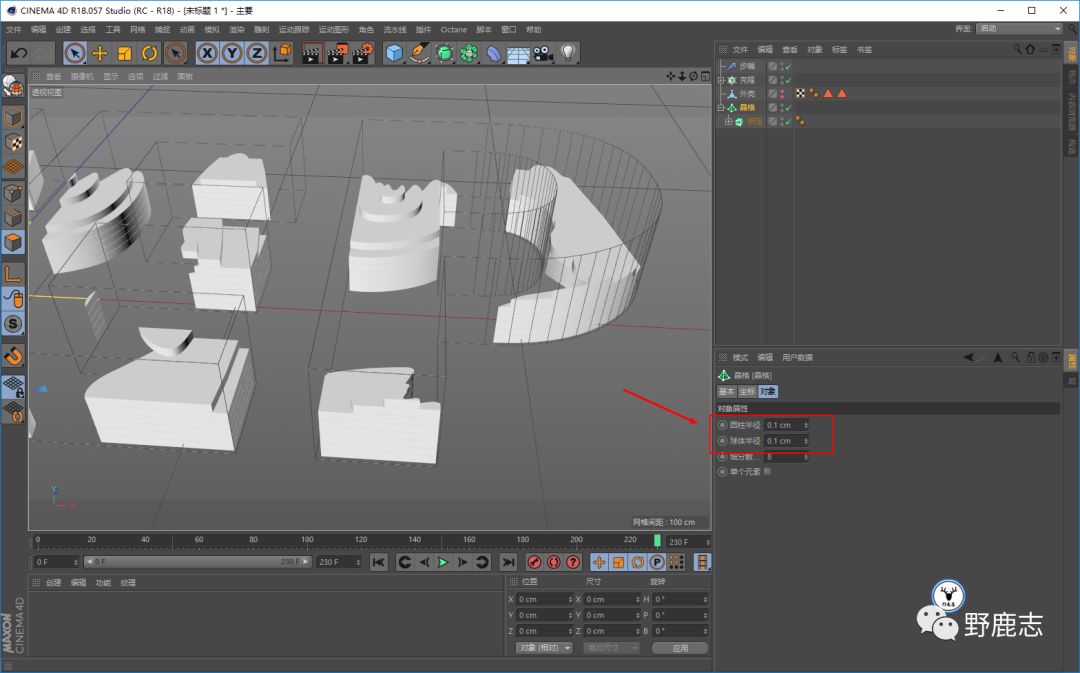This screenshot has height=673, width=1080.
Task: Collapse the 晶格 object tree node
Action: point(721,107)
